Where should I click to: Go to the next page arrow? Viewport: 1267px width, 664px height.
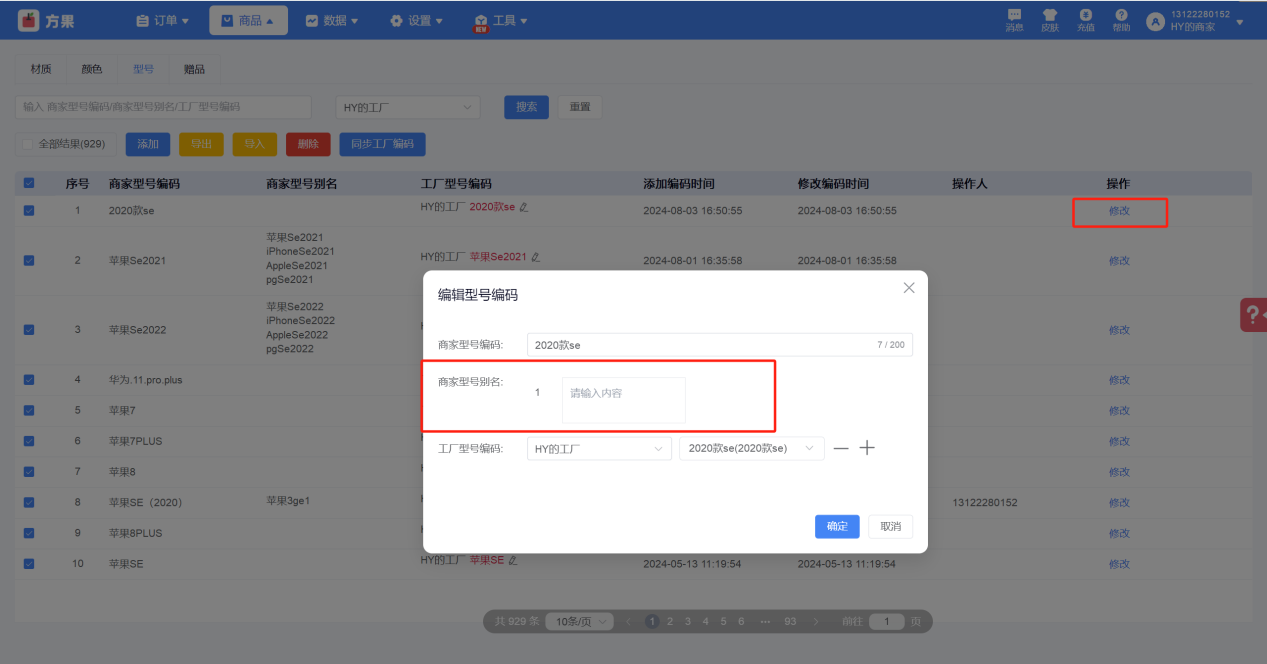(816, 621)
